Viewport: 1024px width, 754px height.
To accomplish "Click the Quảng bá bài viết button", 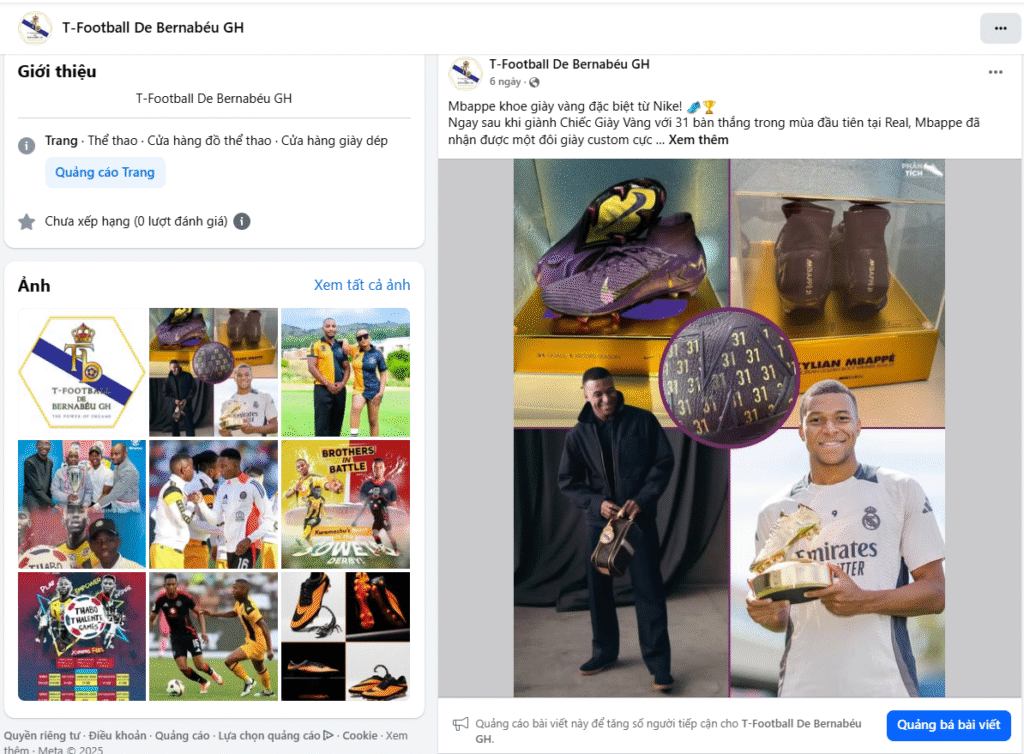I will point(948,725).
